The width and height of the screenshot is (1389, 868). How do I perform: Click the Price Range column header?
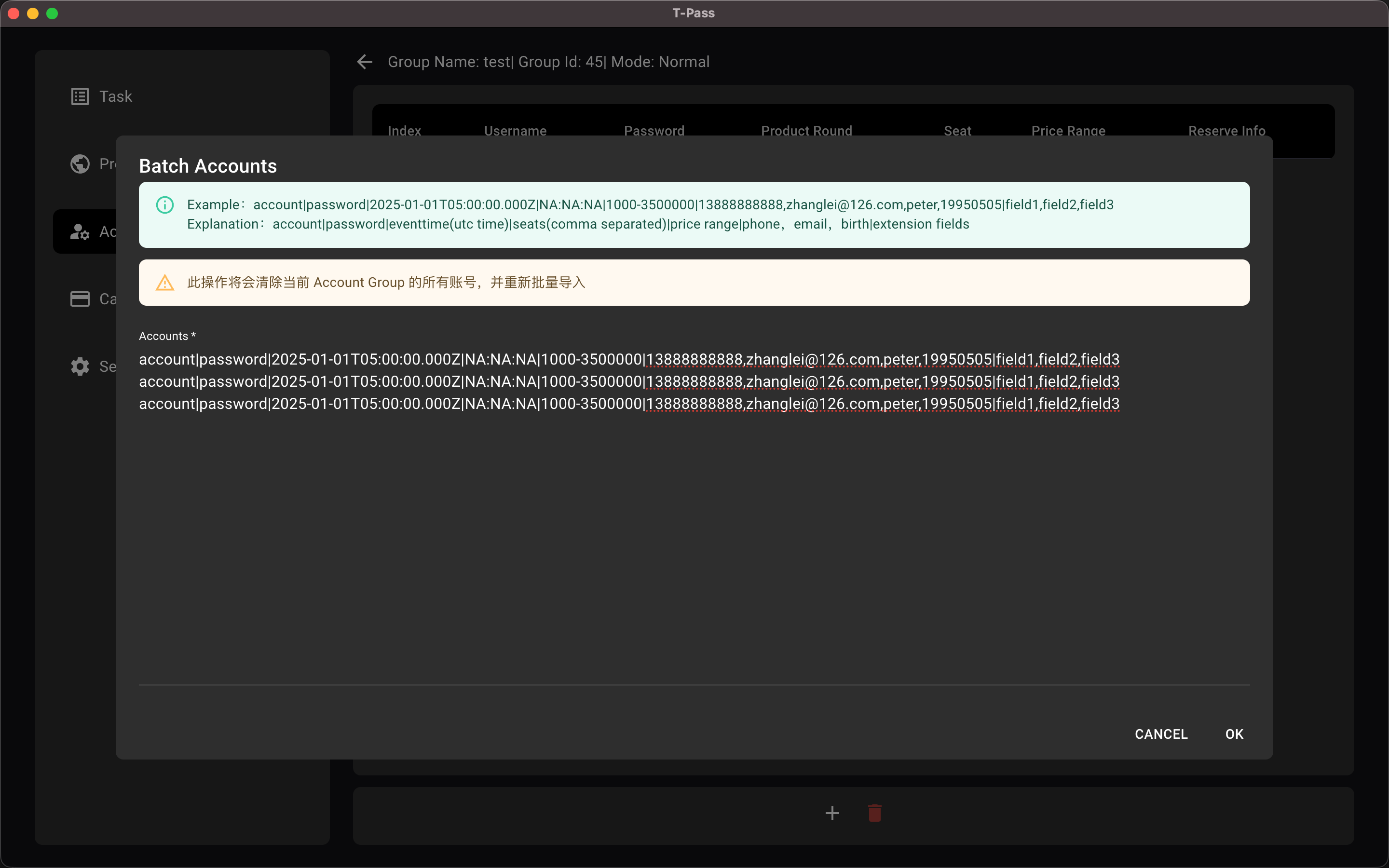(x=1068, y=131)
